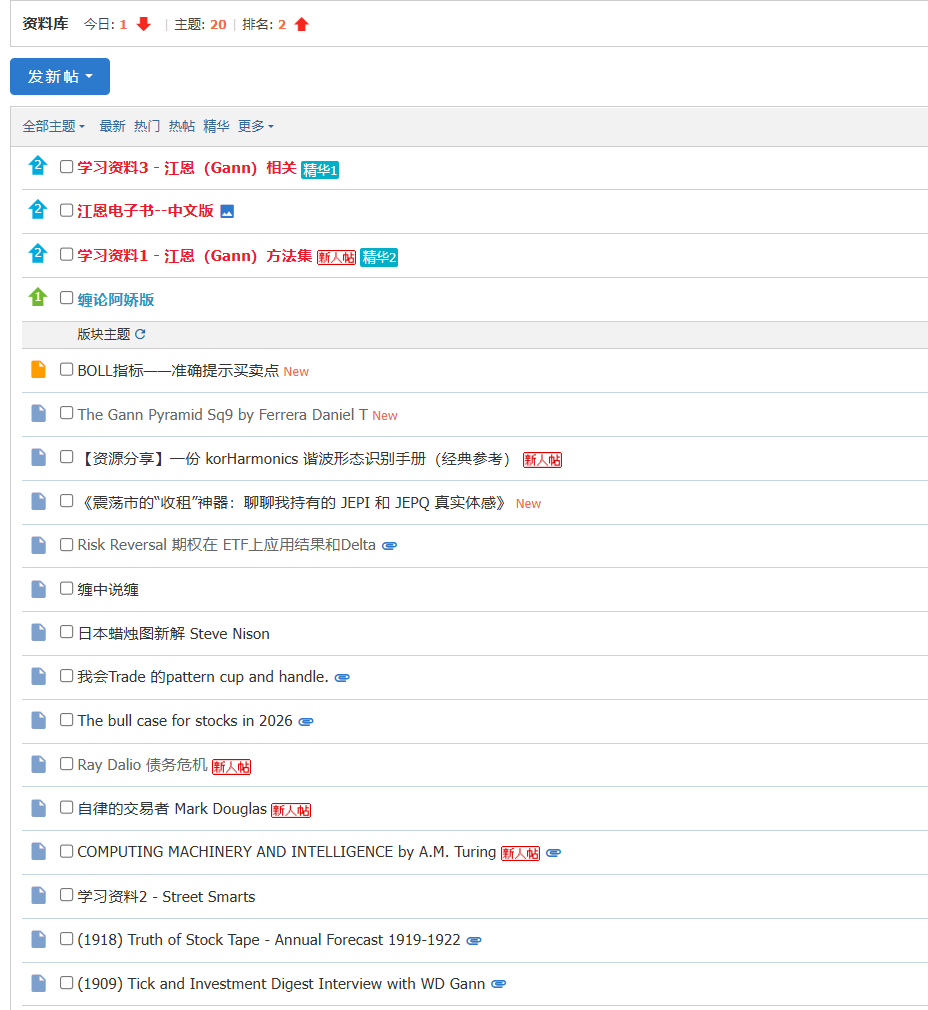928x1010 pixels.
Task: Click the orange document icon beside BOLL指标
Action: [39, 369]
